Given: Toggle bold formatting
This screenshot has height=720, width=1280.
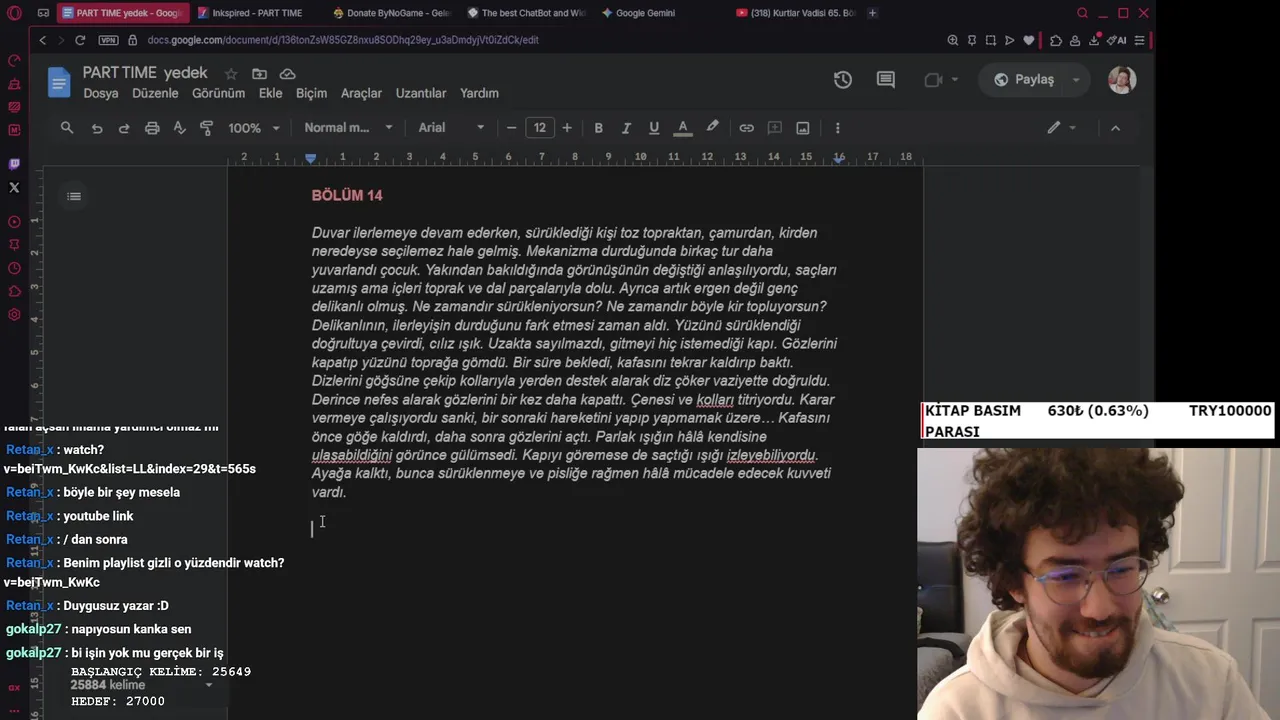Looking at the screenshot, I should [598, 128].
